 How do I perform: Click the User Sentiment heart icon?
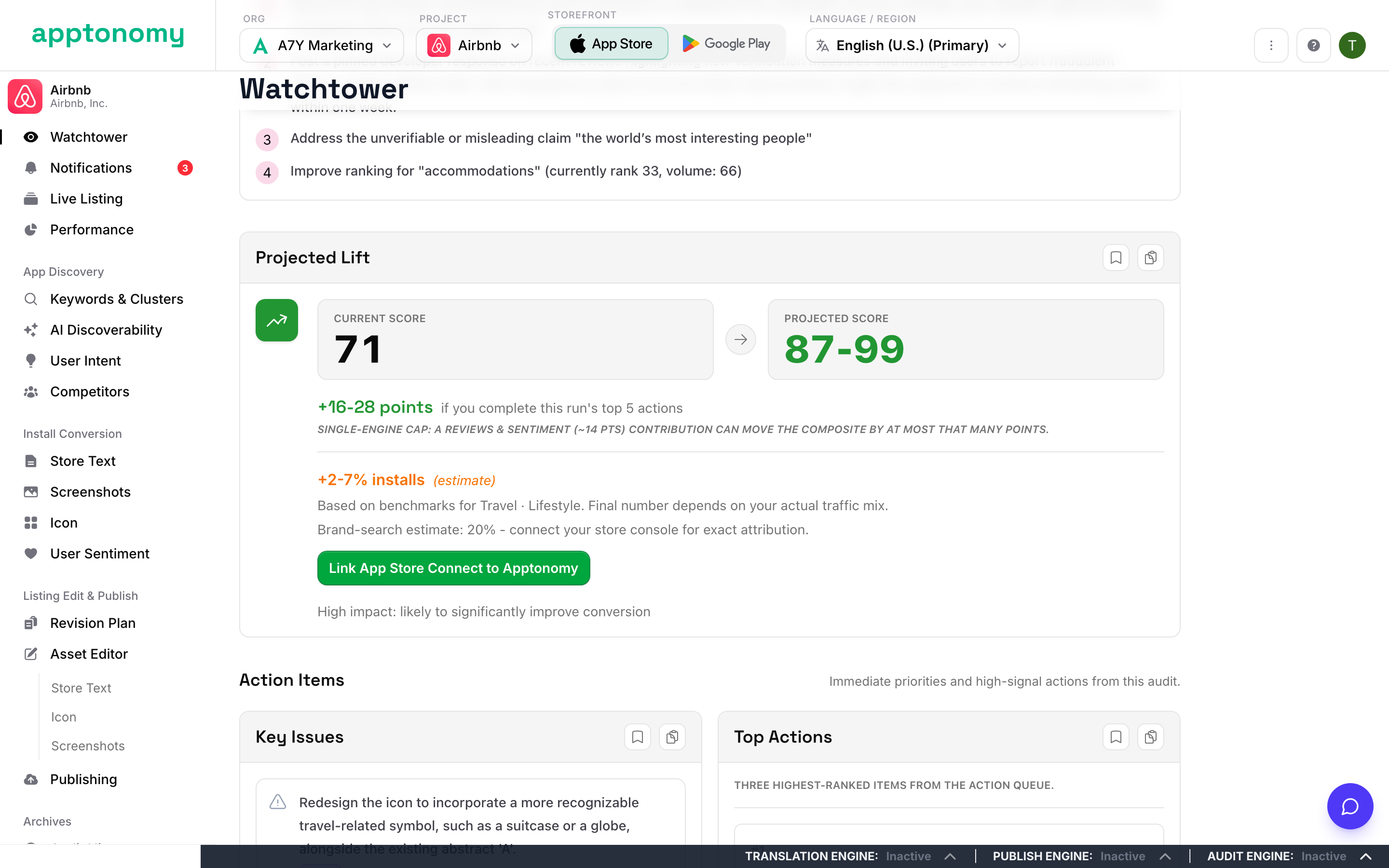(x=31, y=554)
